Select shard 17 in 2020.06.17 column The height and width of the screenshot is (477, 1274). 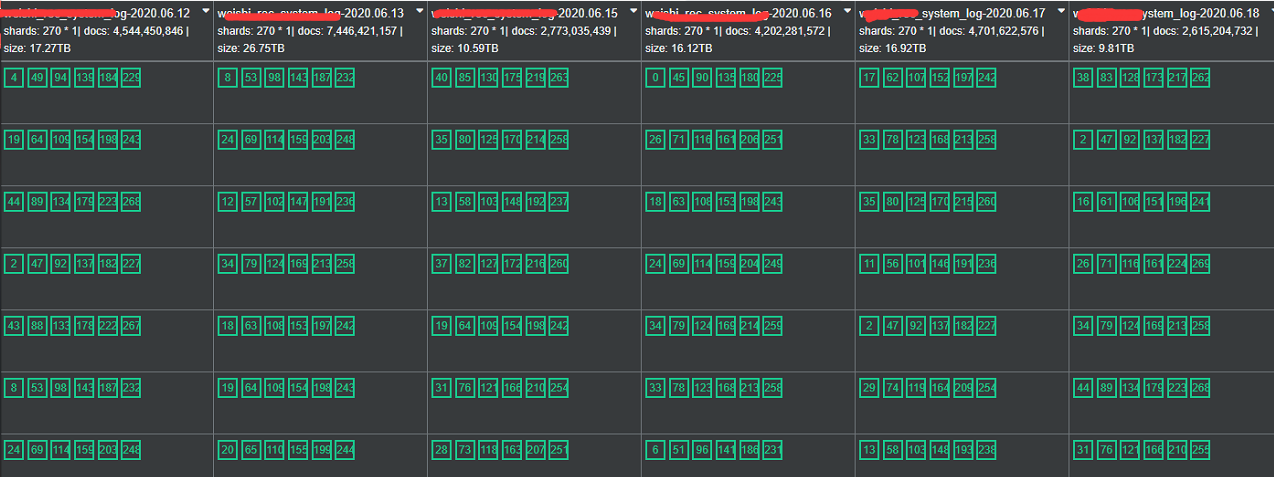pyautogui.click(x=870, y=78)
